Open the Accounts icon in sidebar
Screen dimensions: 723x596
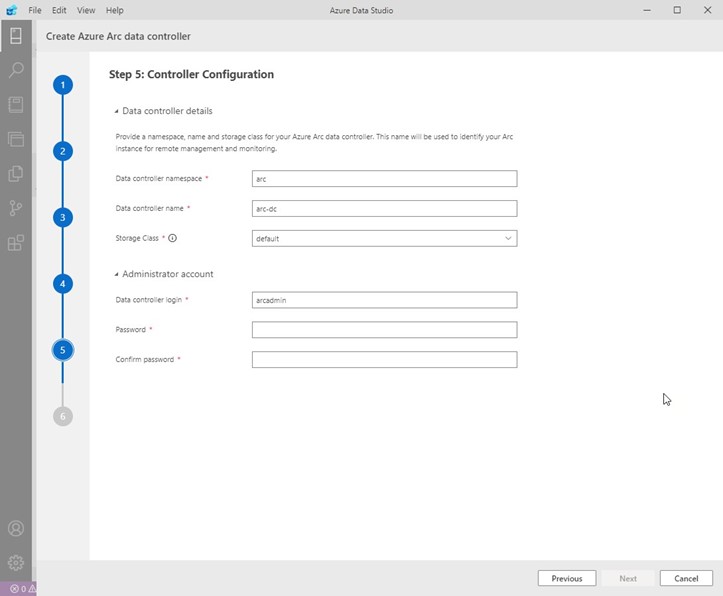point(16,528)
